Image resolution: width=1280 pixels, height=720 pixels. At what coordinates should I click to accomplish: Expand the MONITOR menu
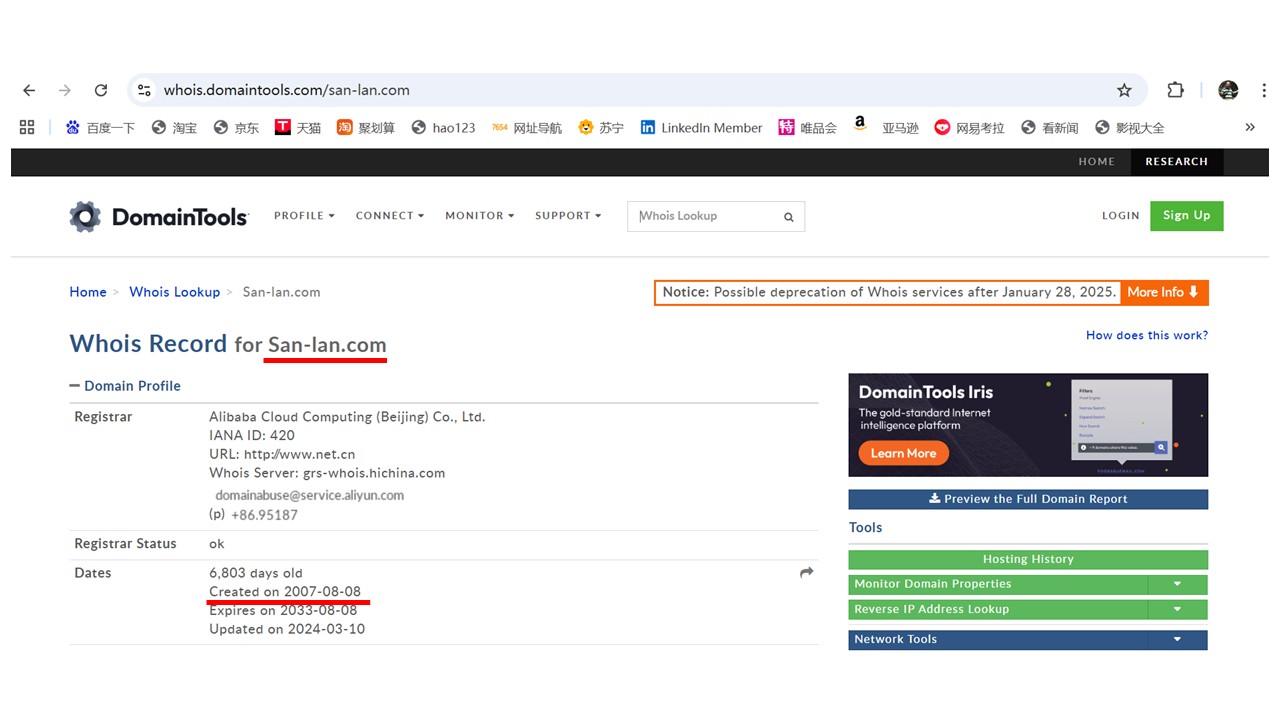point(480,216)
